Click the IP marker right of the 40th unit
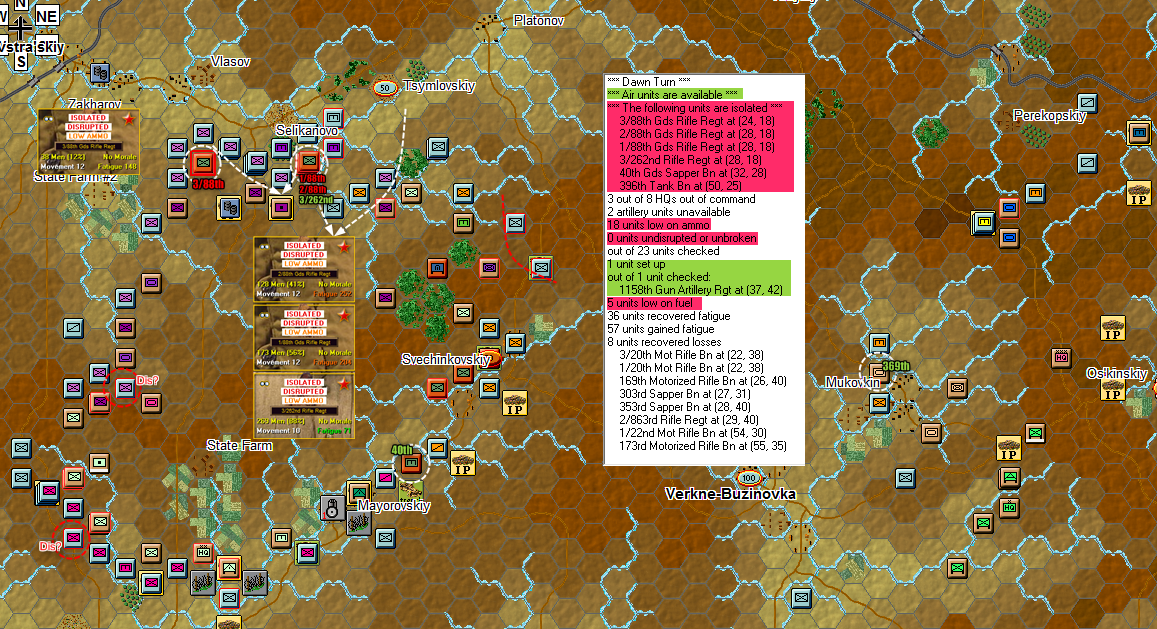This screenshot has height=629, width=1157. tap(463, 464)
